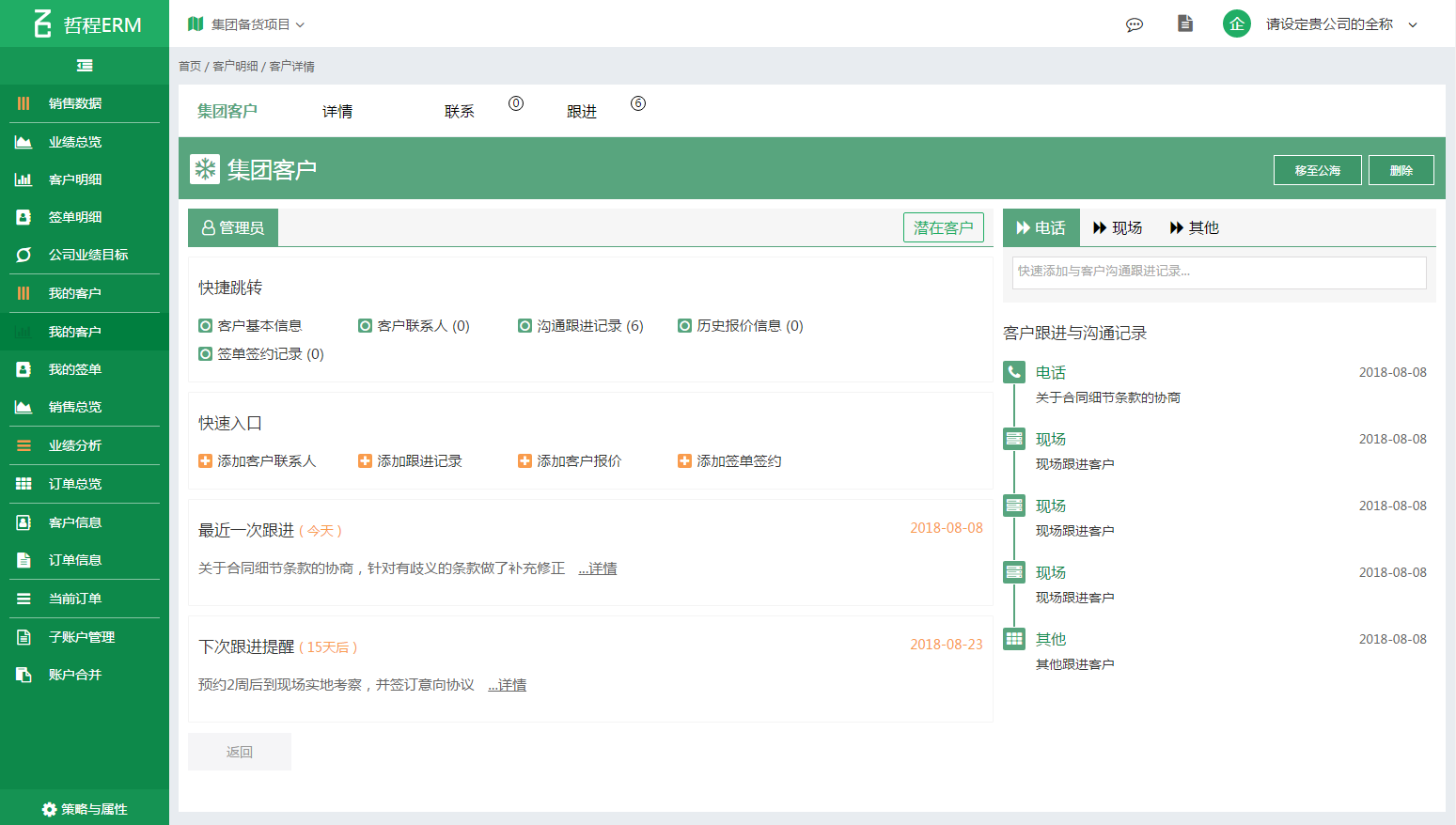Click the snowflake icon beside 集团客户 title
Image resolution: width=1456 pixels, height=825 pixels.
(x=205, y=169)
